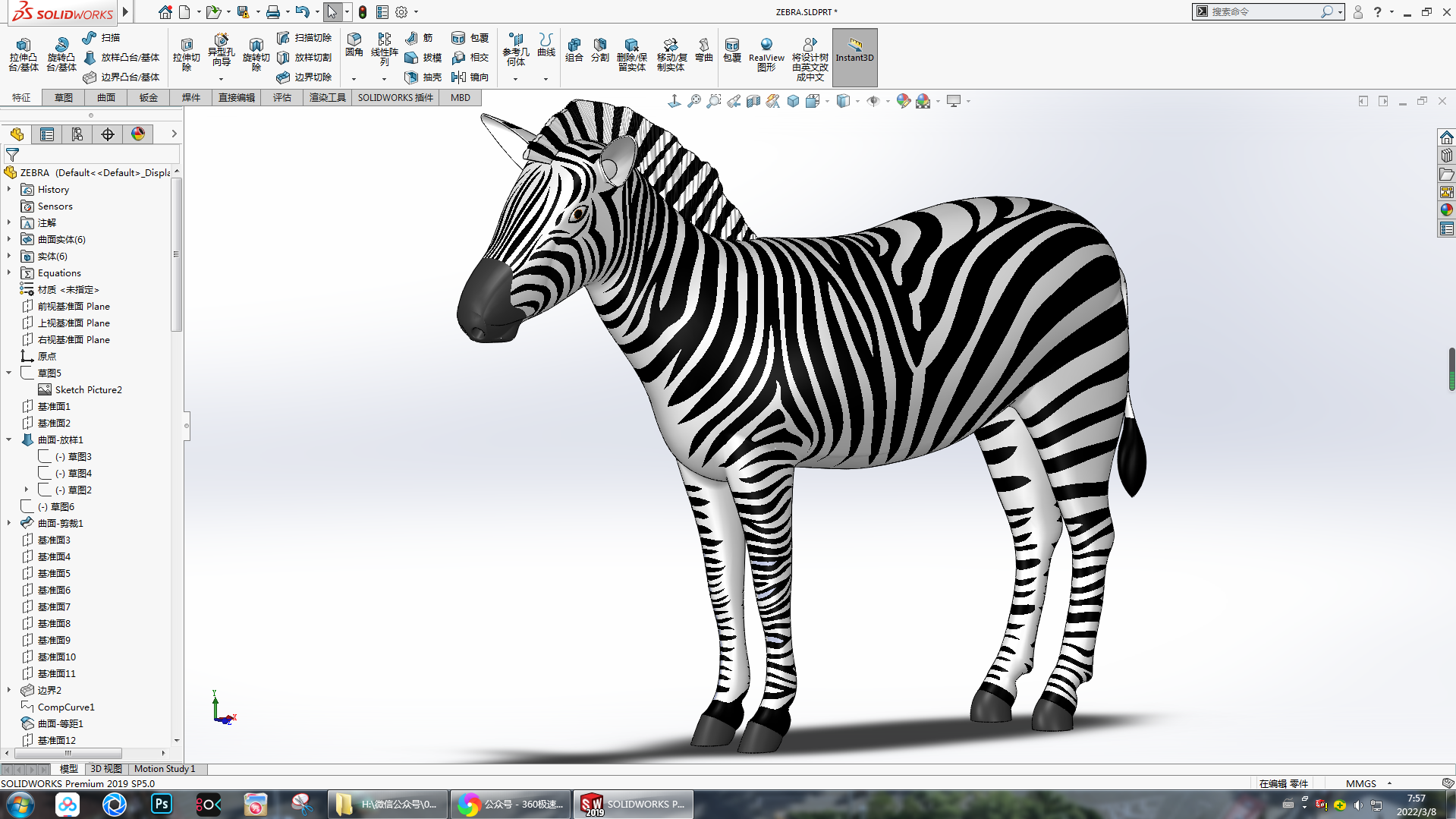The height and width of the screenshot is (819, 1456).
Task: Open the Undo dropdown arrow
Action: click(x=317, y=12)
